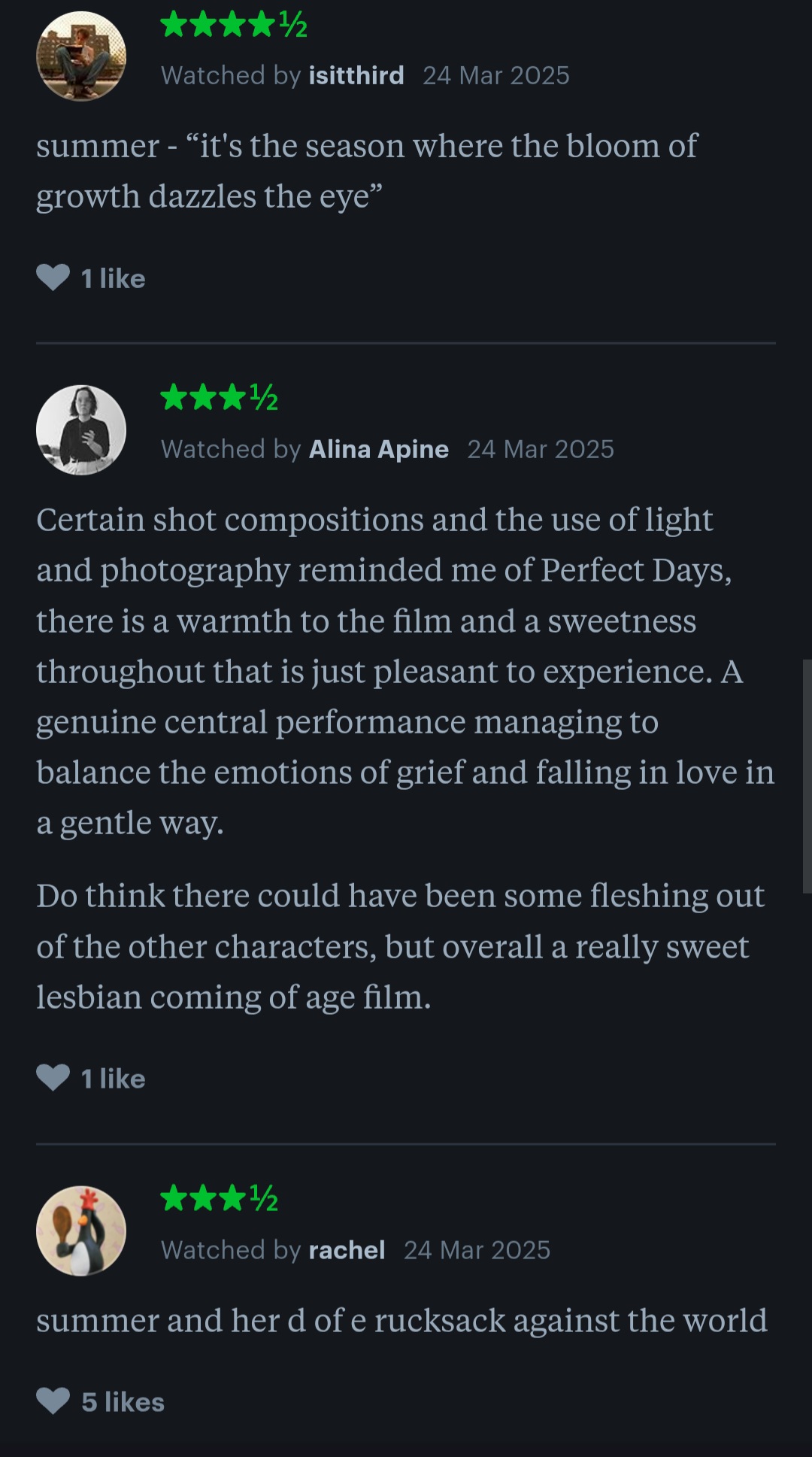Go to rachel's profile name link
Screen dimensions: 812x1457
point(347,1249)
